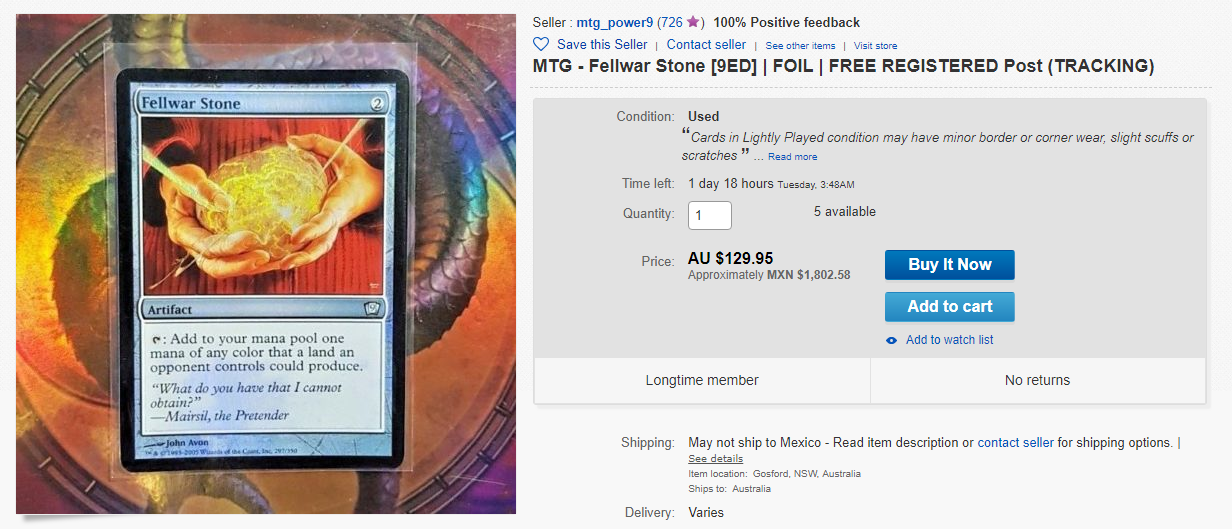Open the Visit store link

tap(875, 45)
